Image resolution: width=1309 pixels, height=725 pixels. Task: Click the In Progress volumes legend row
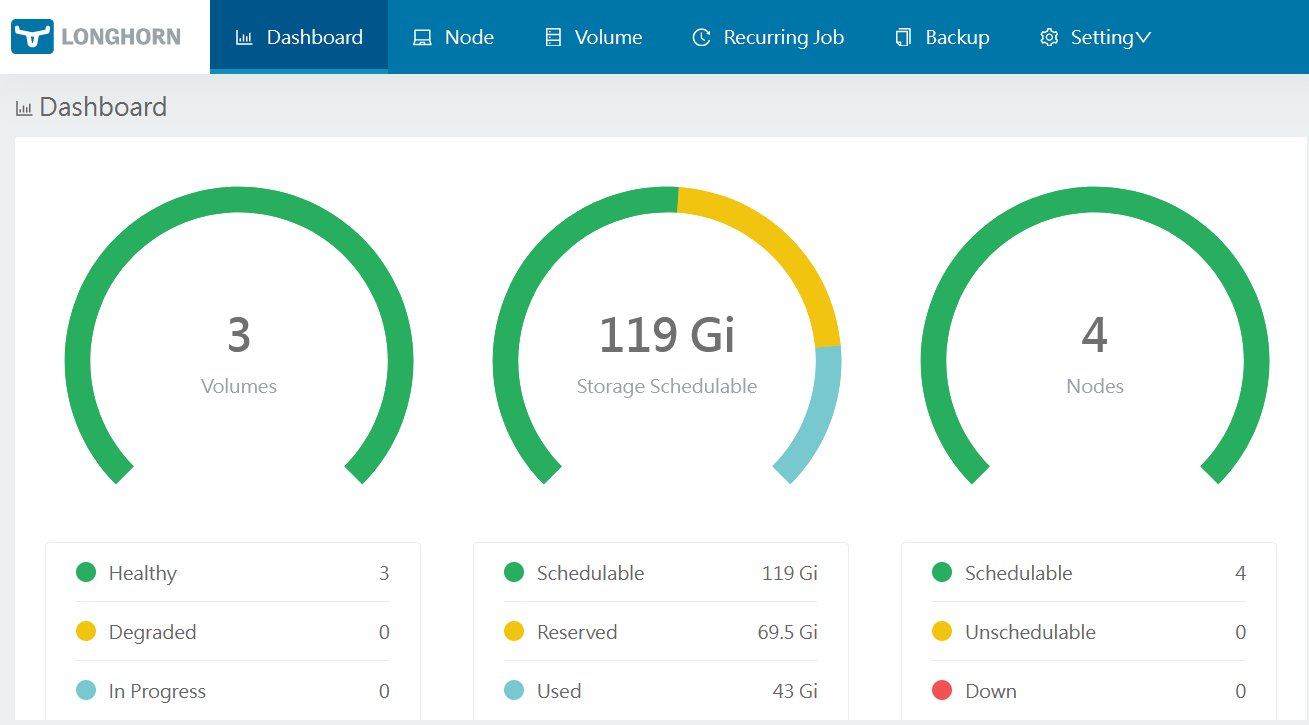pos(233,691)
